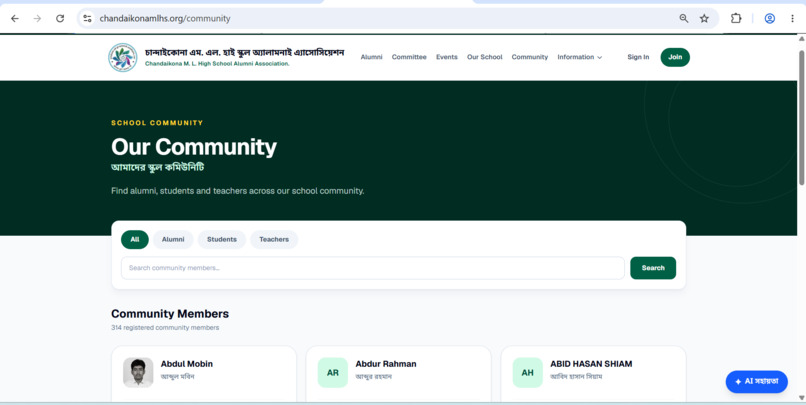Click the Search community members input field
806x405 pixels.
(373, 268)
